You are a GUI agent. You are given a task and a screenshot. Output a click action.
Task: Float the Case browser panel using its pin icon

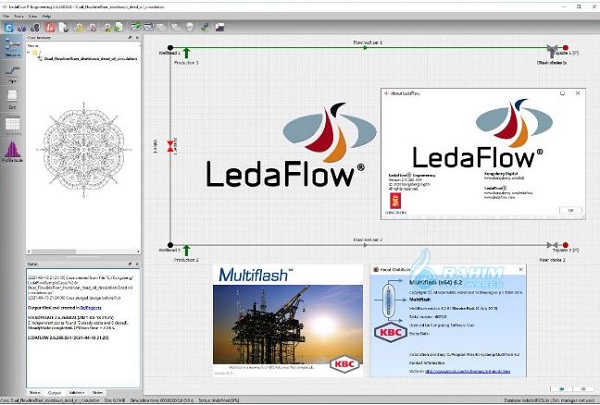point(130,38)
